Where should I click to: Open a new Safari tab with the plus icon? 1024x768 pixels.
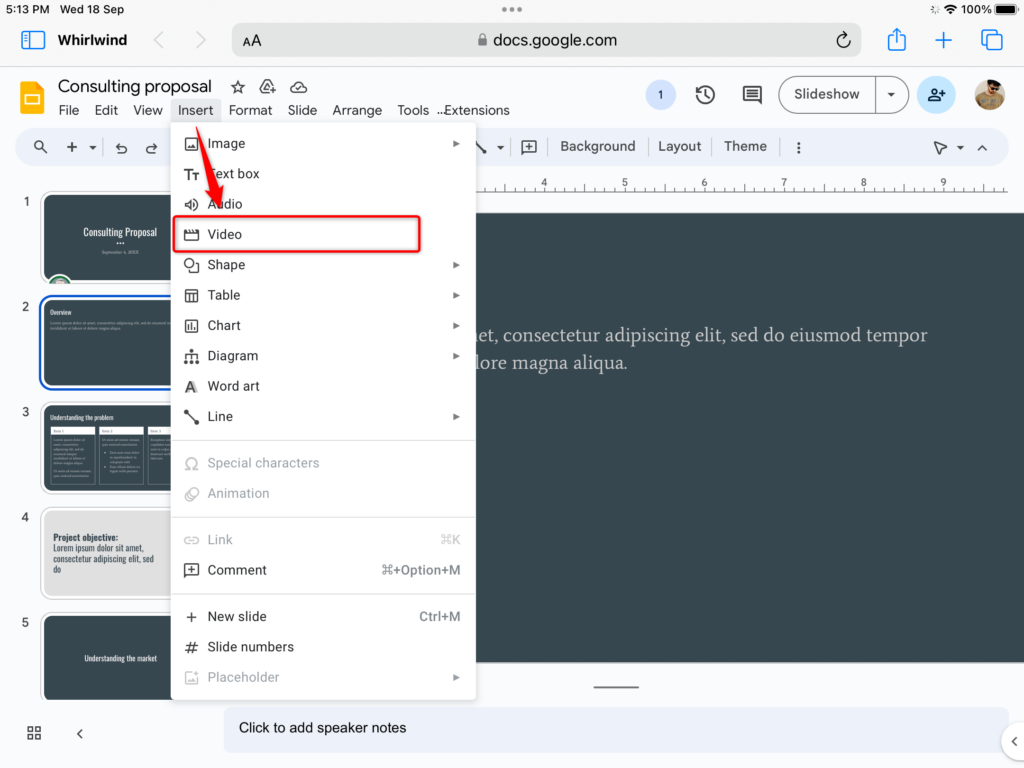coord(943,40)
